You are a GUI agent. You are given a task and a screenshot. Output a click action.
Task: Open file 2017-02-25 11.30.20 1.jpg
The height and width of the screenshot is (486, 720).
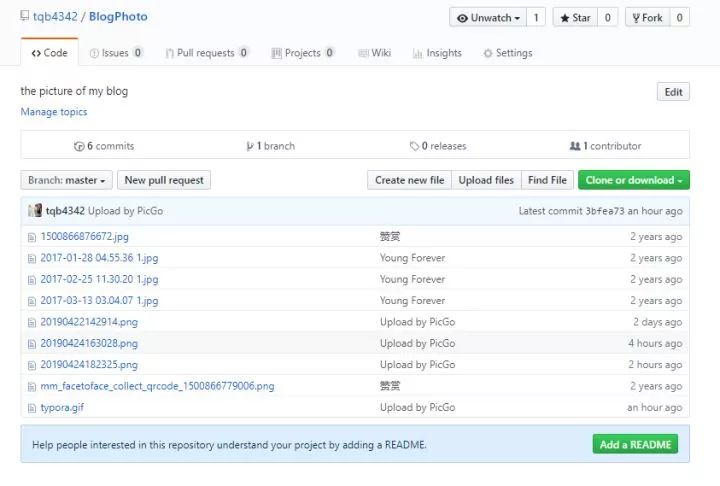pyautogui.click(x=99, y=279)
